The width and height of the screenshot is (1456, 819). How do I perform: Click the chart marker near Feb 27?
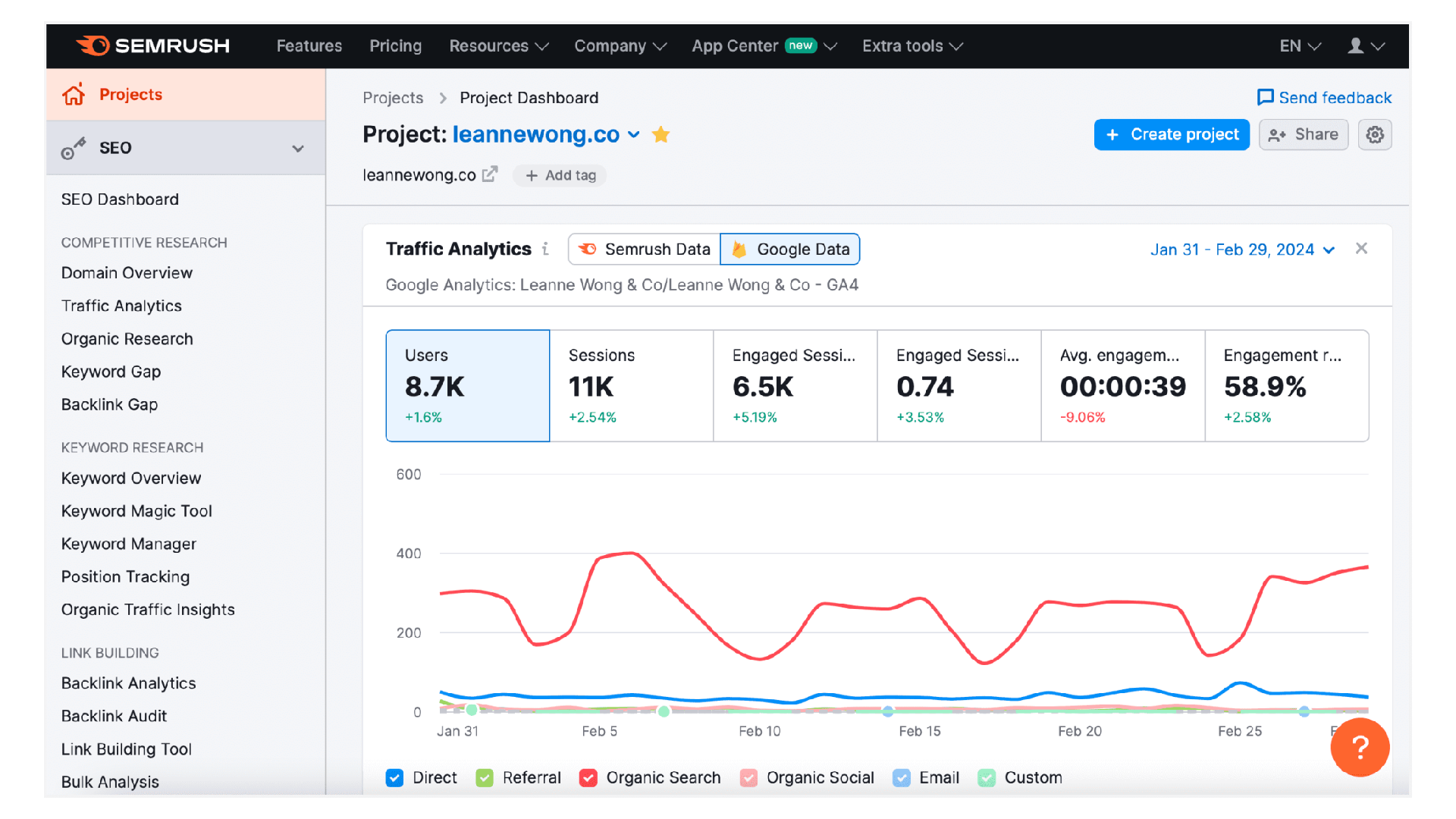point(1304,711)
